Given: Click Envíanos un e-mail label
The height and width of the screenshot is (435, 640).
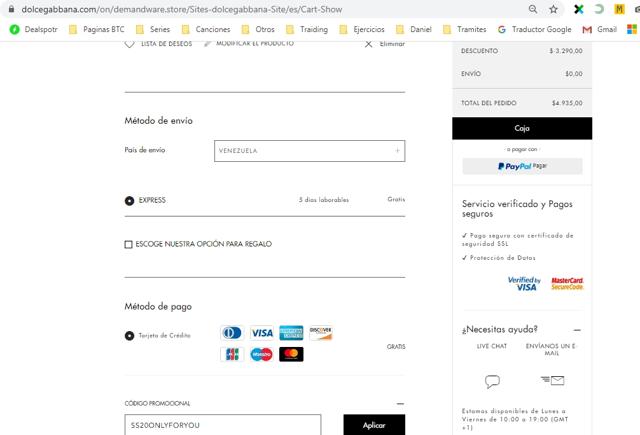Looking at the screenshot, I should click(551, 349).
